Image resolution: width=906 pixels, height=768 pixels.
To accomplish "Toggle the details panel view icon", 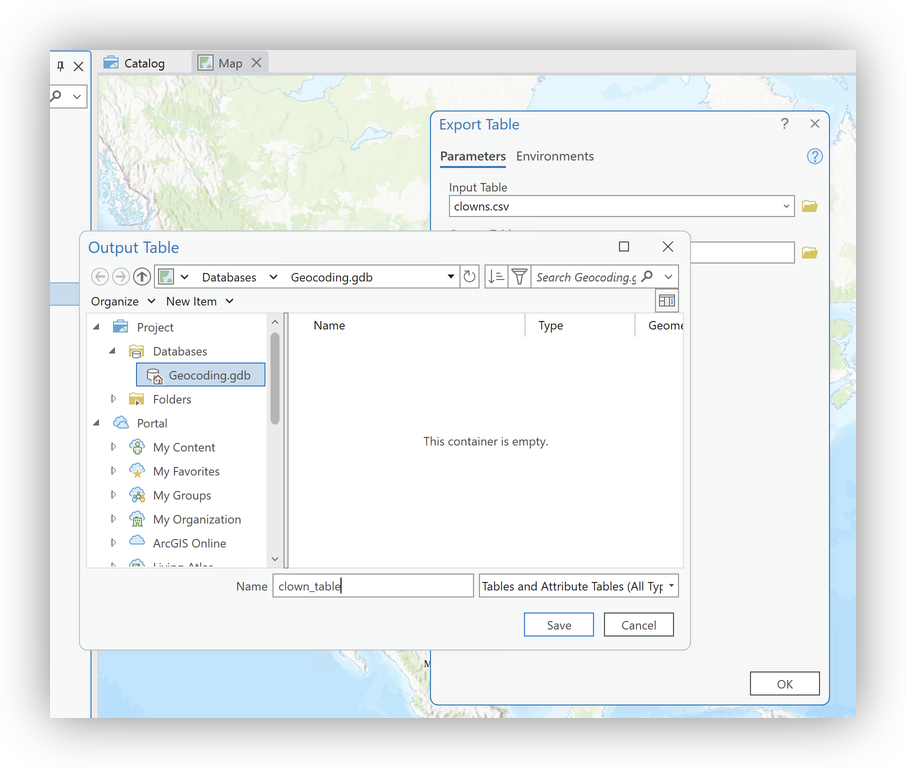I will [x=667, y=301].
